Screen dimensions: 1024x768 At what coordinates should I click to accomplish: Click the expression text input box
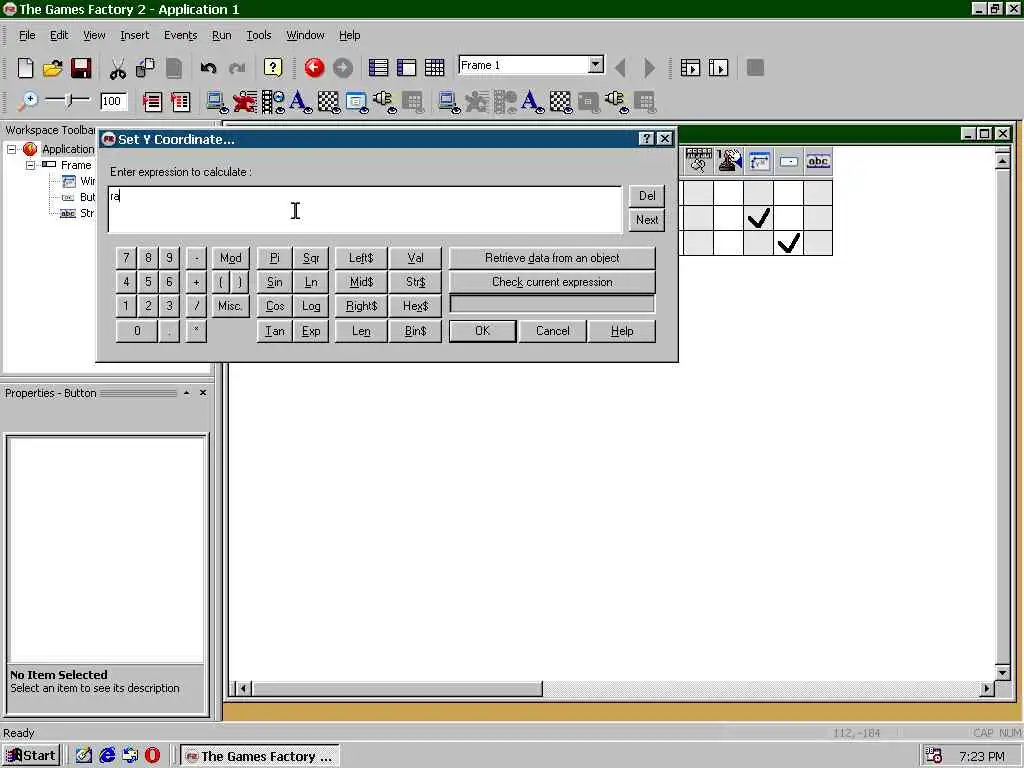(365, 210)
